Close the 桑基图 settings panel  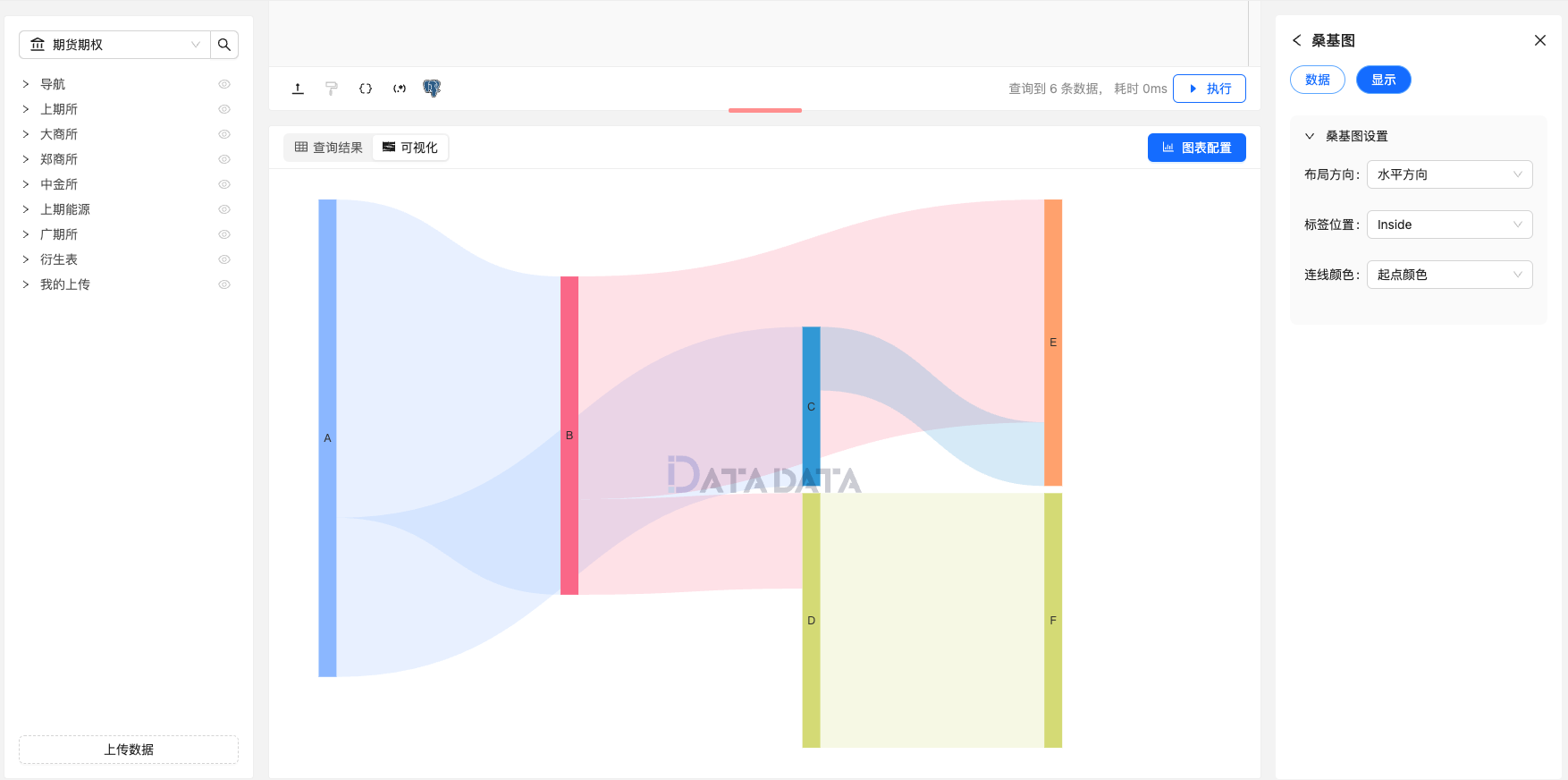1540,40
